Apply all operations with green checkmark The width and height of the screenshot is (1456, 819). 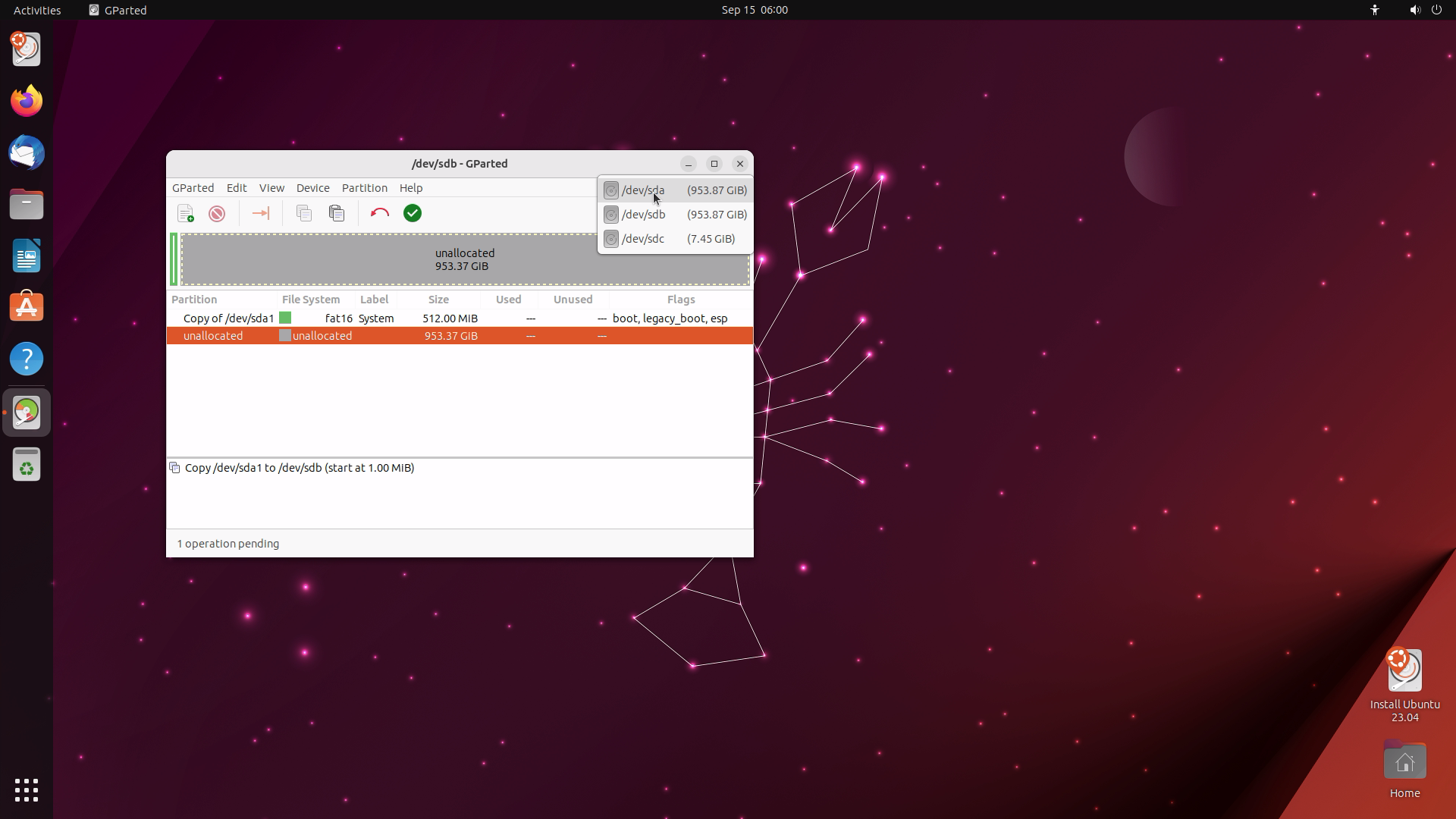[413, 214]
